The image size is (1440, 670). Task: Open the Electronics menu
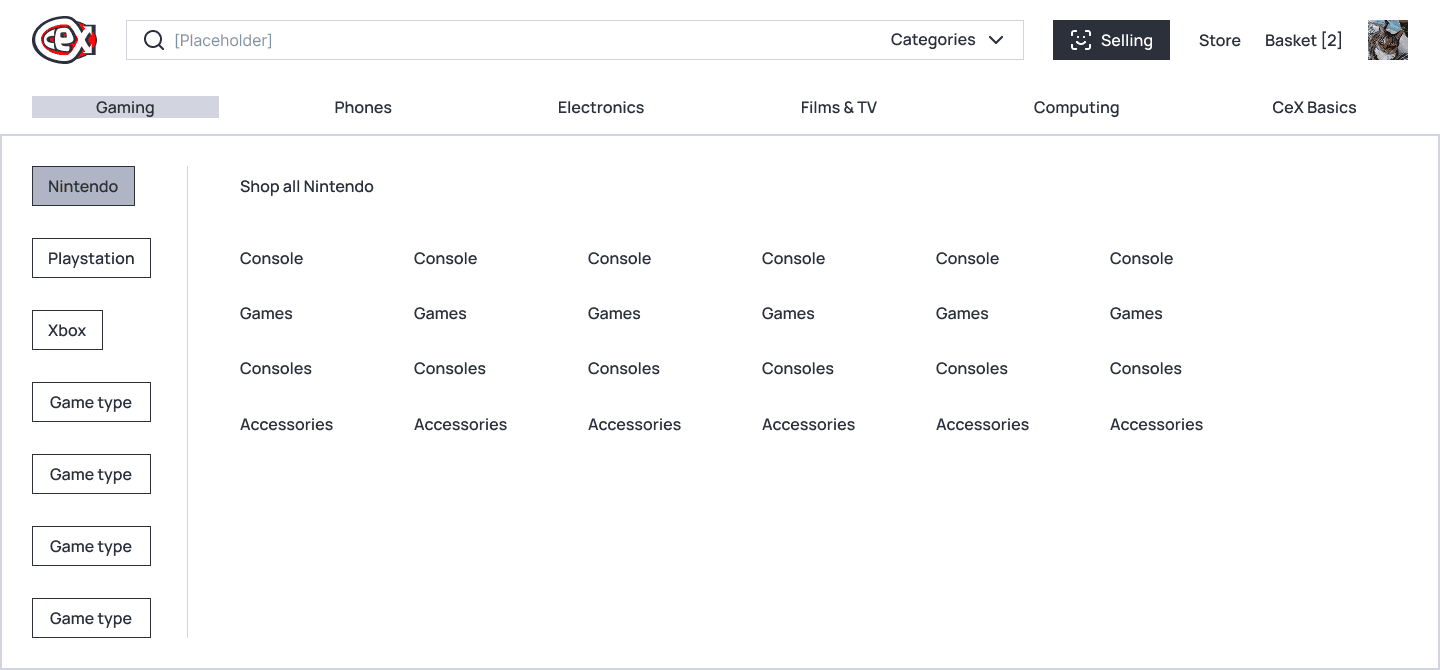tap(601, 107)
